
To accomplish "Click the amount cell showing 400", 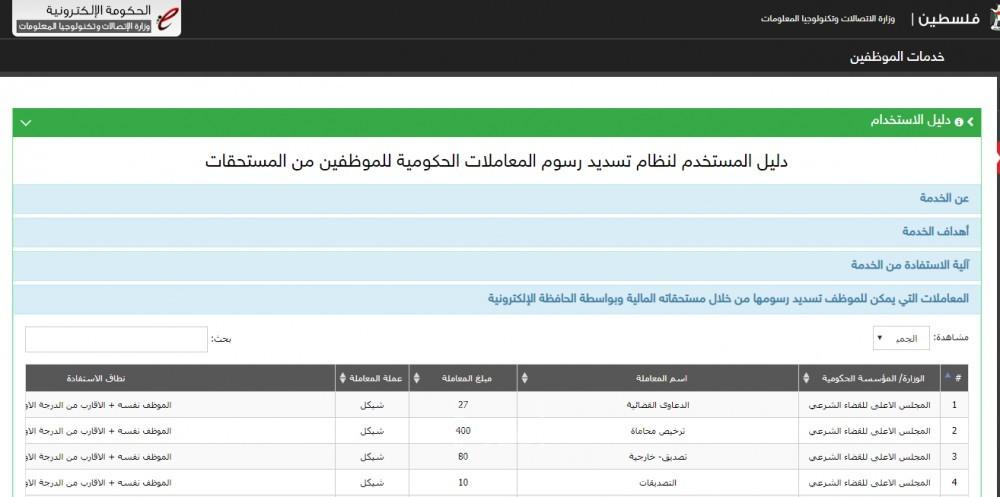I will (463, 431).
